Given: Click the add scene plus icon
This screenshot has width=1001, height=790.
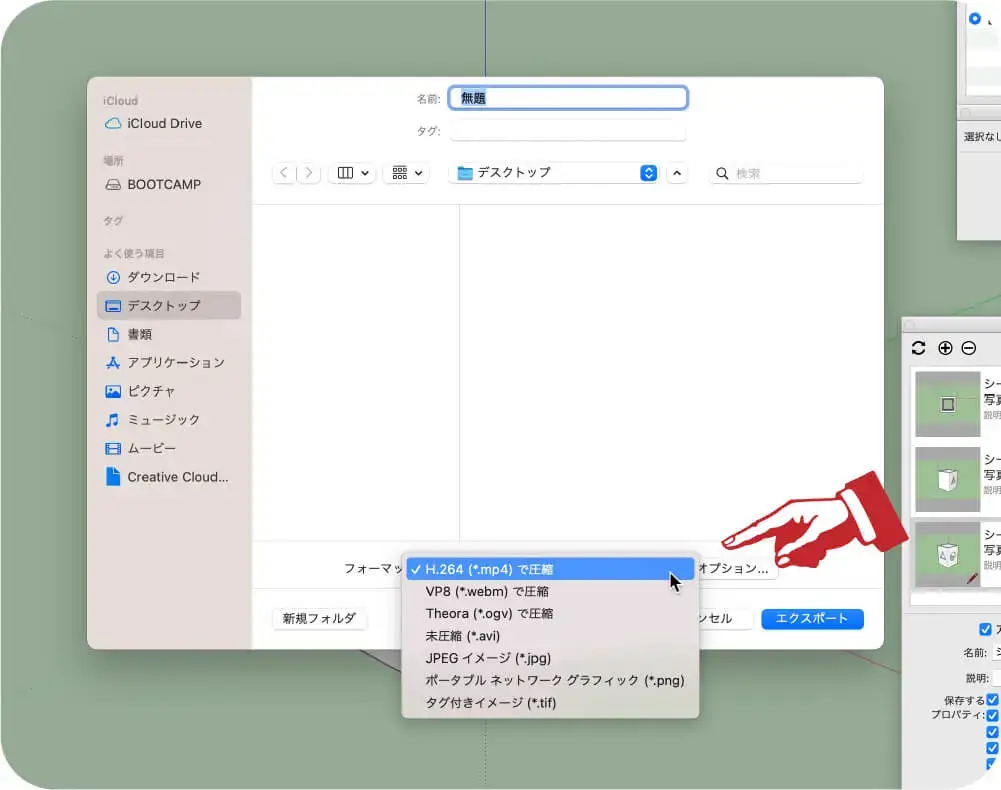Looking at the screenshot, I should coord(945,348).
